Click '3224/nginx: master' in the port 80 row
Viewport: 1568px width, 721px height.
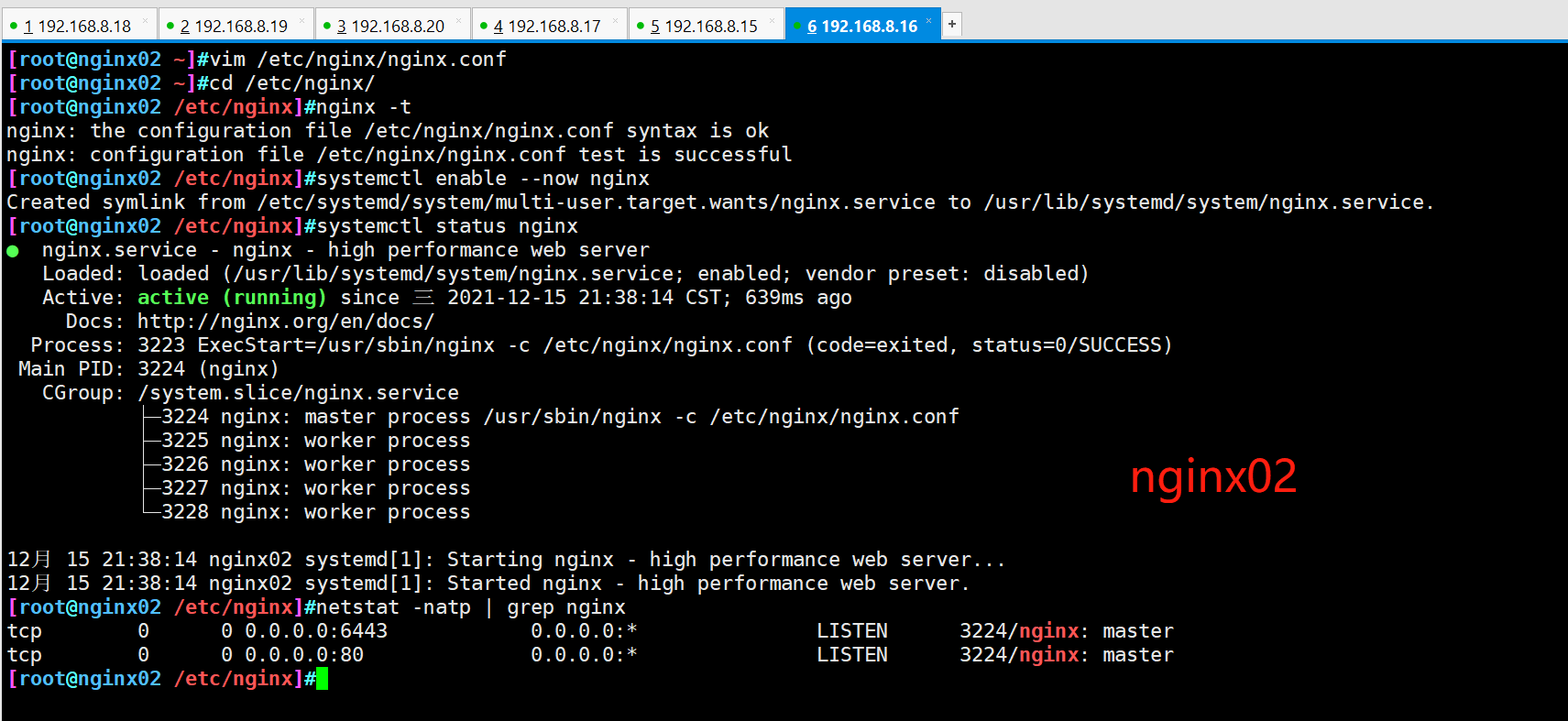(x=1067, y=655)
